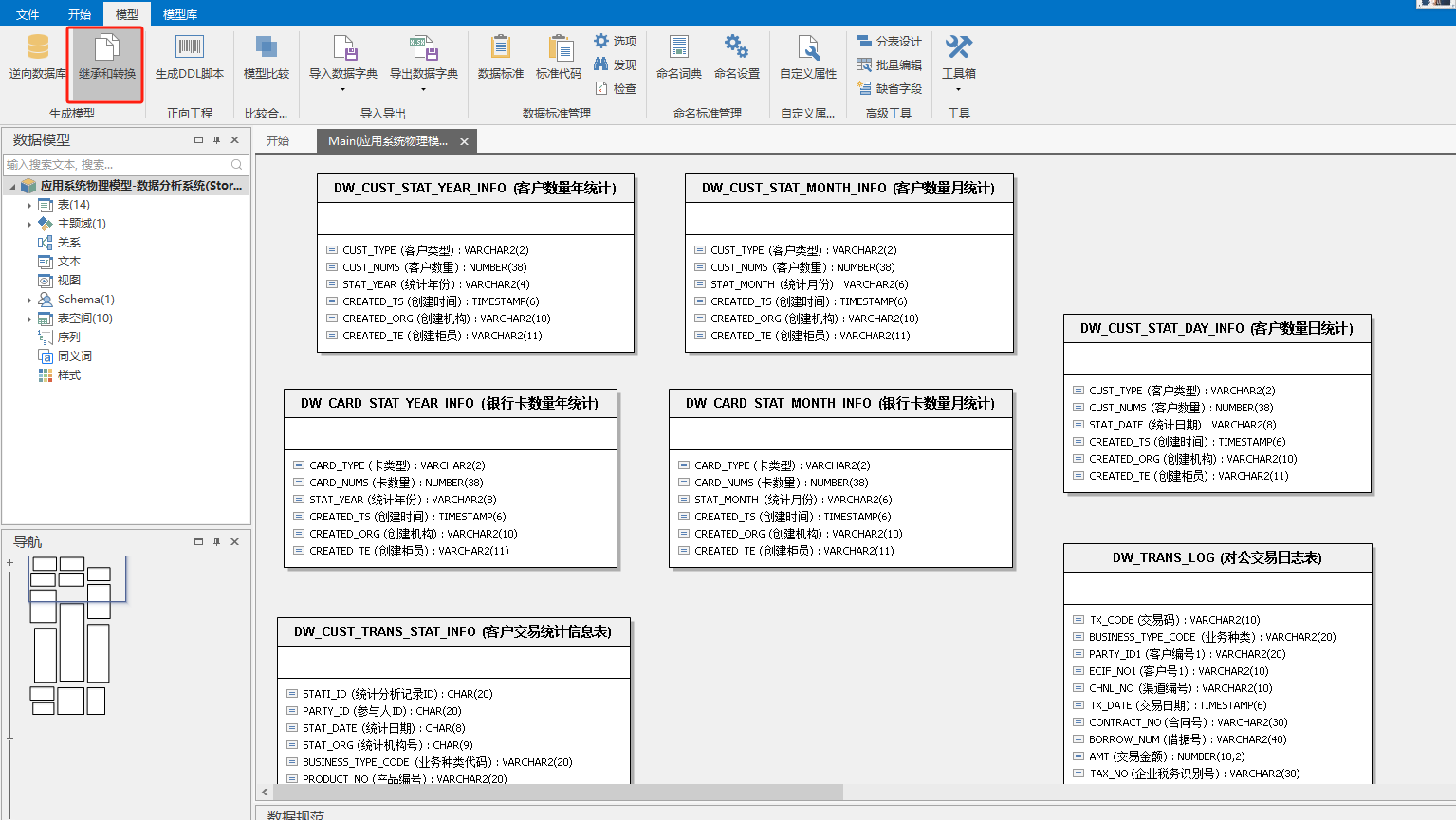Close the 数据模型 panel
The height and width of the screenshot is (820, 1456).
click(235, 140)
